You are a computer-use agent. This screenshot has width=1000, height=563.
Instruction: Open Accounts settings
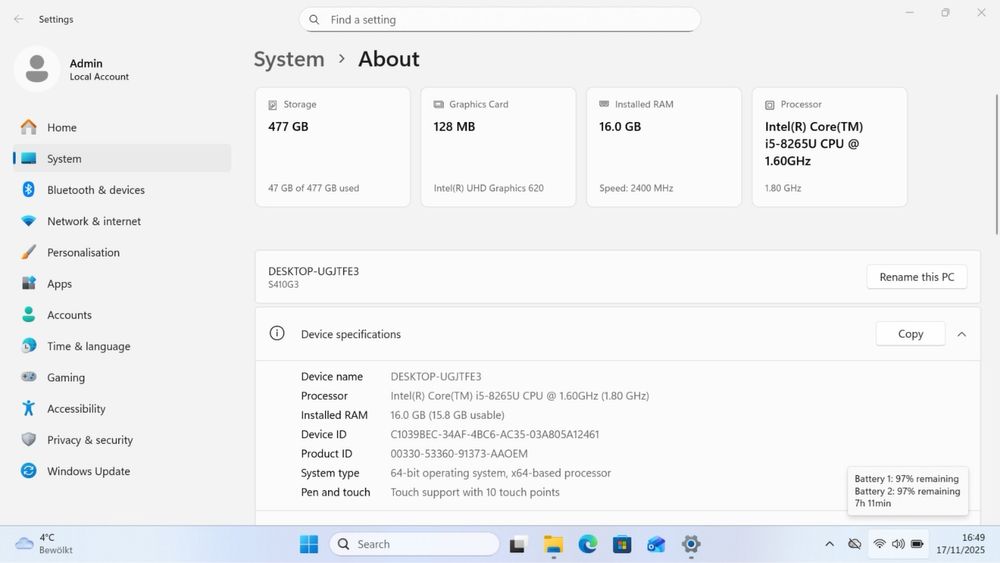(x=122, y=315)
